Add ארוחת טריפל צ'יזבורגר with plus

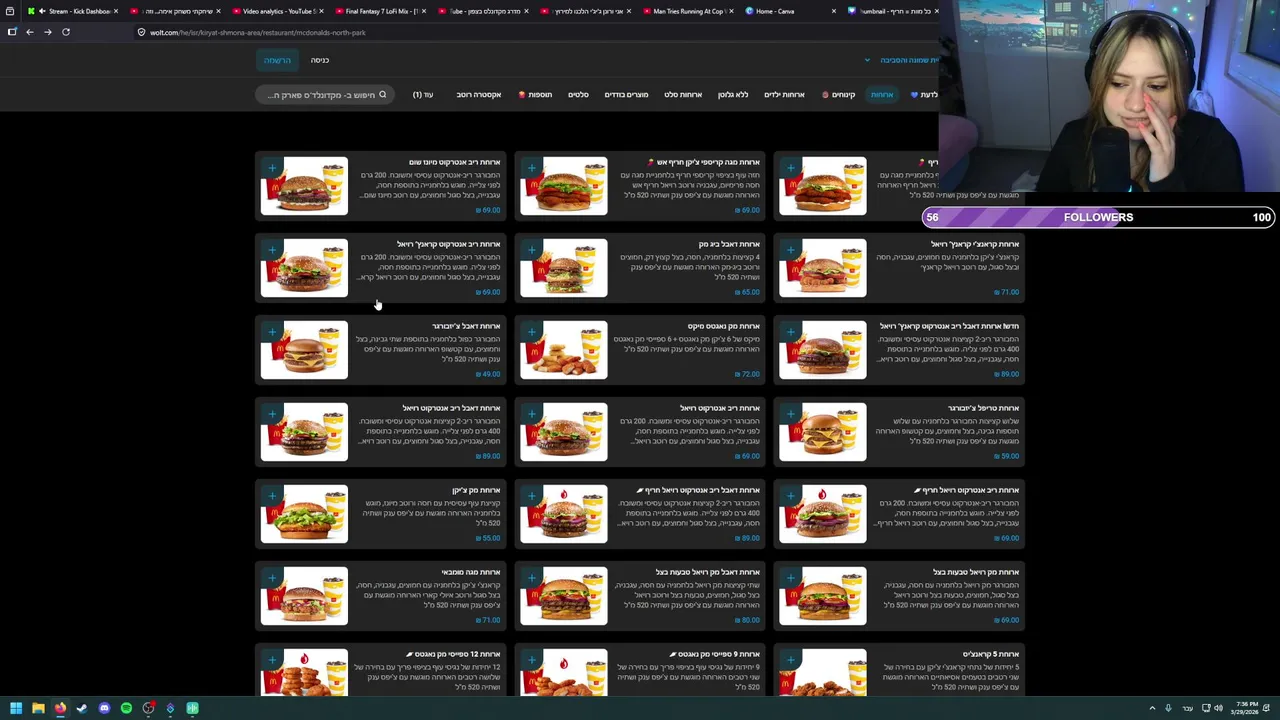(790, 414)
